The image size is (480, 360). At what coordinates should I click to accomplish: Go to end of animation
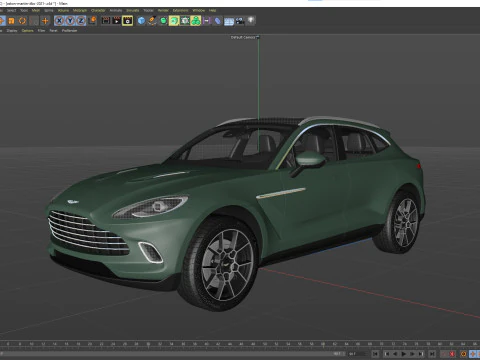tap(432, 354)
